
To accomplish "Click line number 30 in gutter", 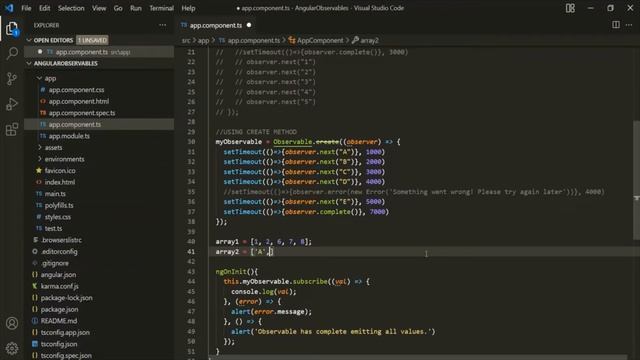I will point(191,142).
